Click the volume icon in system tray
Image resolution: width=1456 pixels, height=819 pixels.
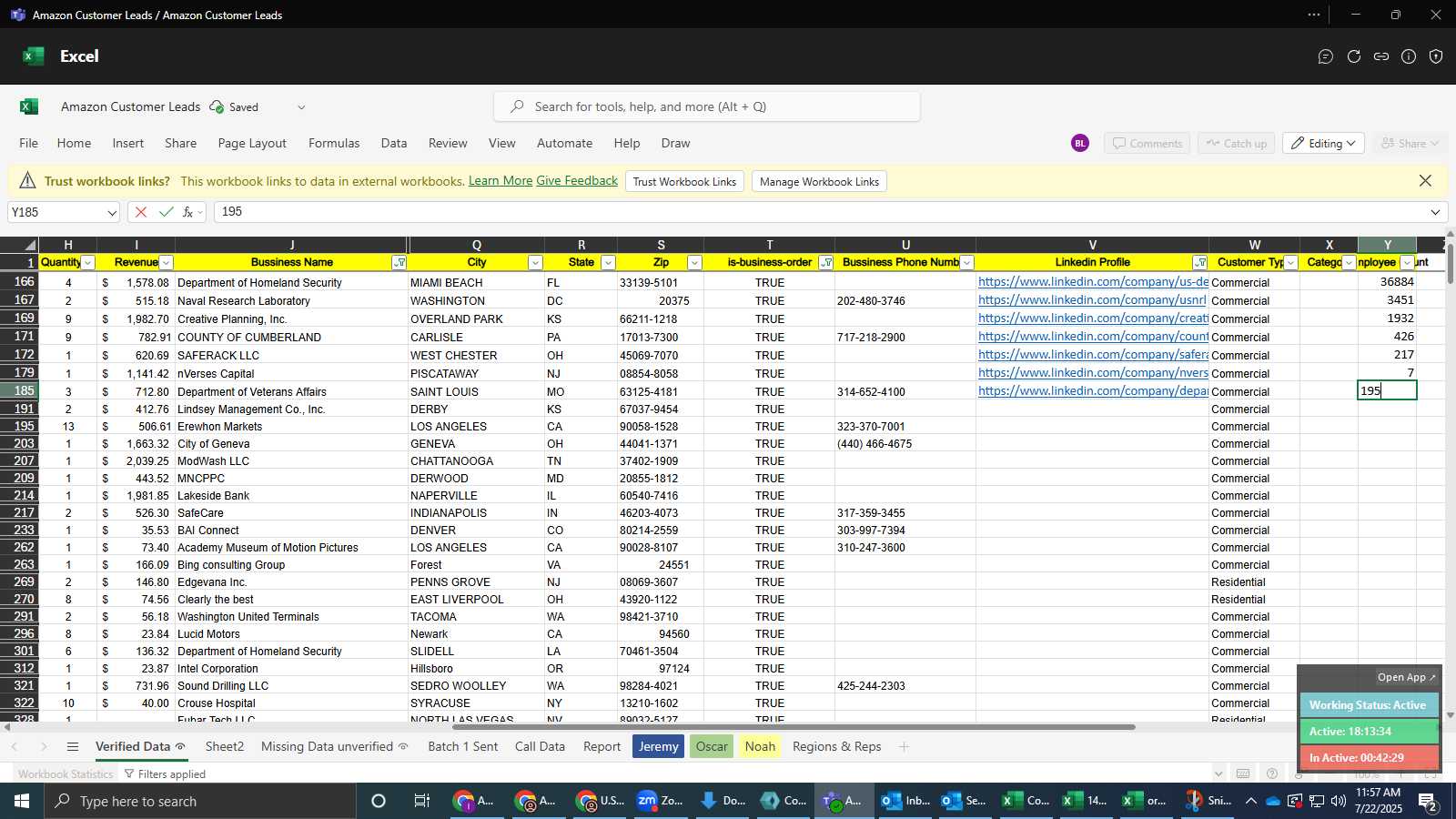(x=1338, y=801)
